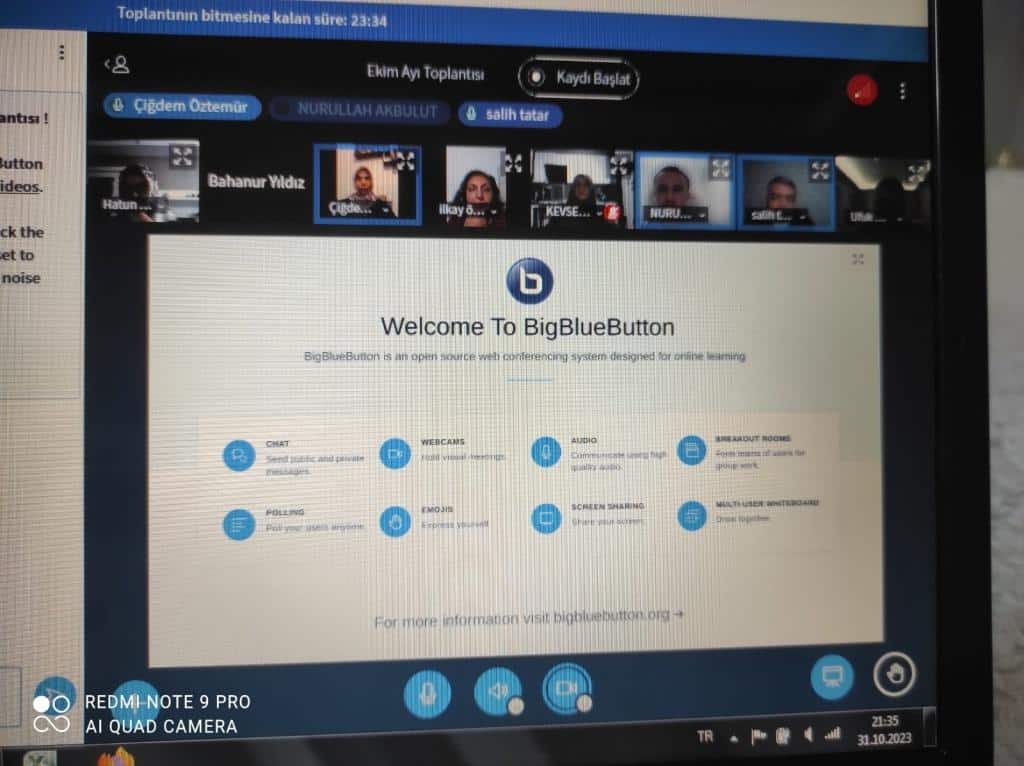Toggle the users list panel icon
1024x766 pixels.
[x=118, y=65]
